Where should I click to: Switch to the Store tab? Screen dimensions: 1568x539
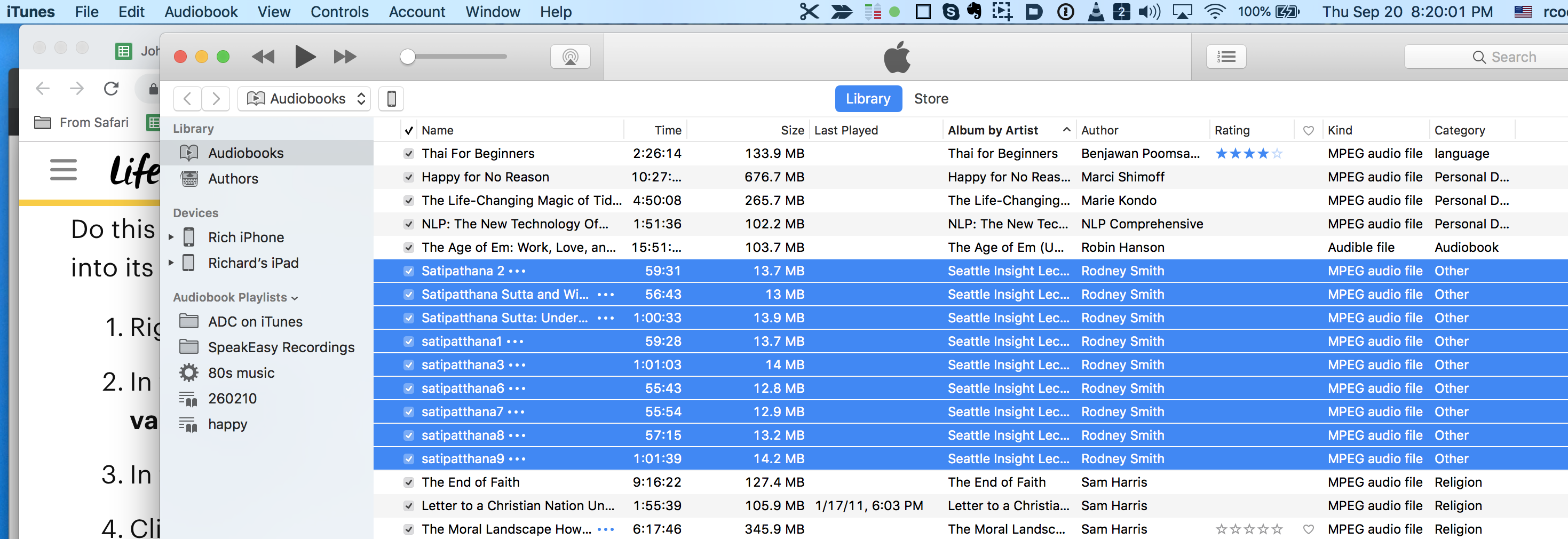(x=931, y=99)
